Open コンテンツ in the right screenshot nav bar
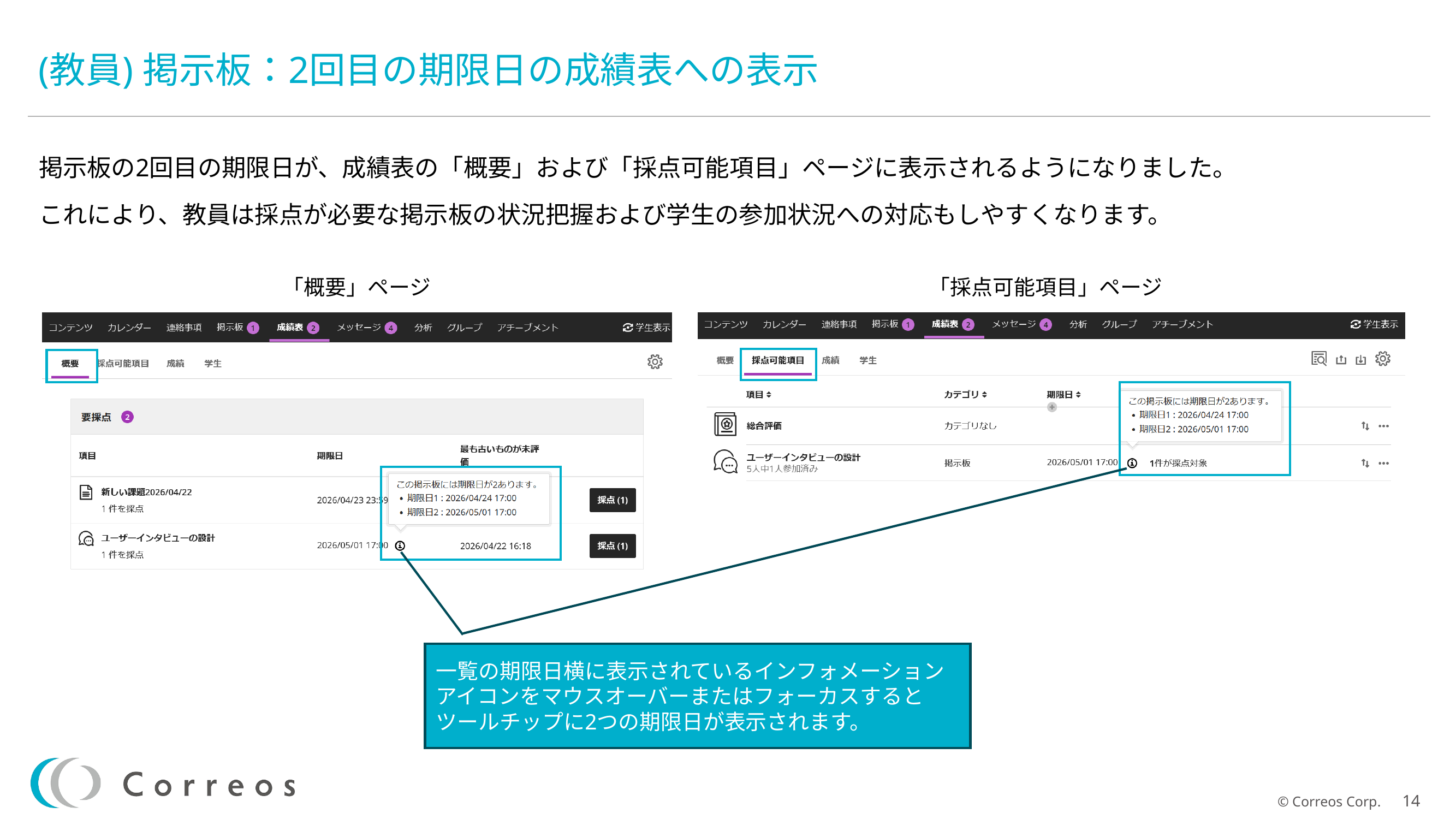 pyautogui.click(x=726, y=324)
